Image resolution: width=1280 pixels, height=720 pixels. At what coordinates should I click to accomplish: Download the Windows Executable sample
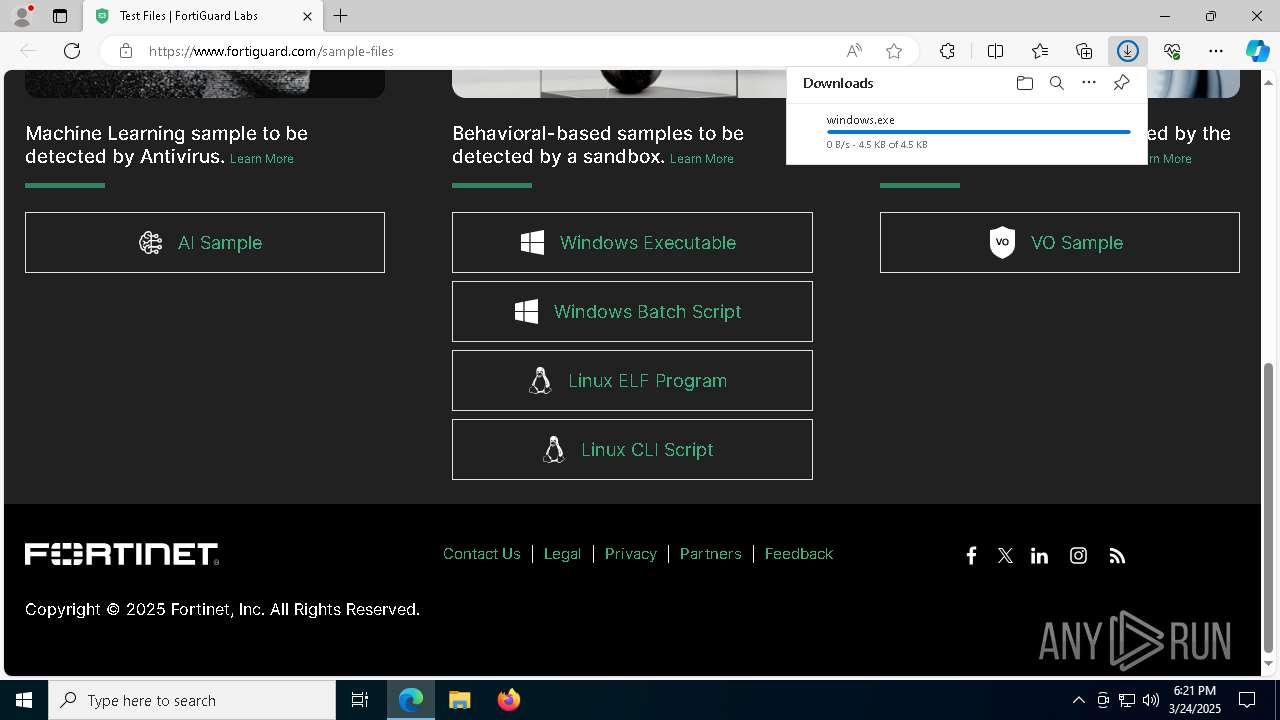click(x=632, y=242)
